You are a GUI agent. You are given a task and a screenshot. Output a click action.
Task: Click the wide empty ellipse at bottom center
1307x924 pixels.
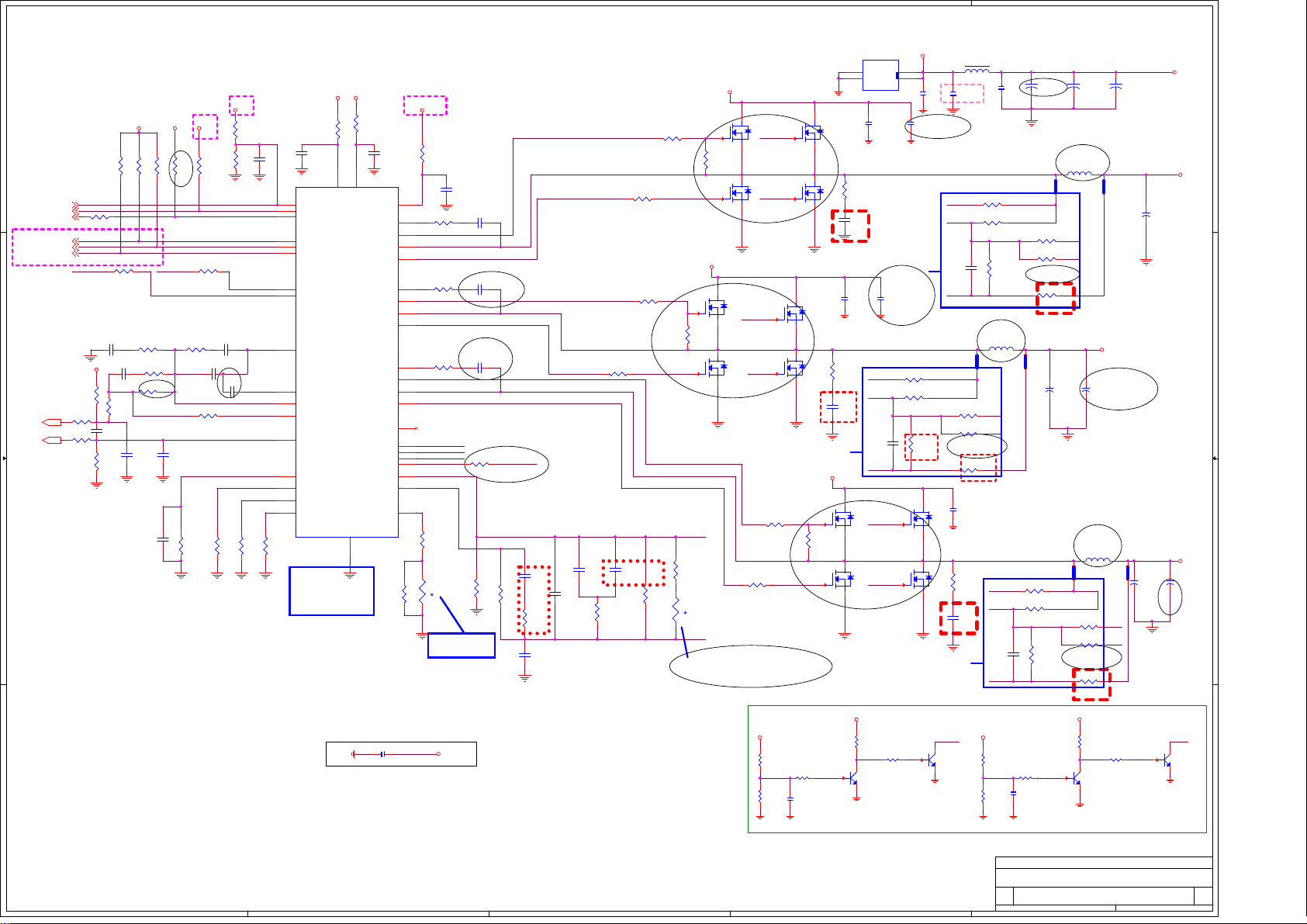click(x=750, y=666)
